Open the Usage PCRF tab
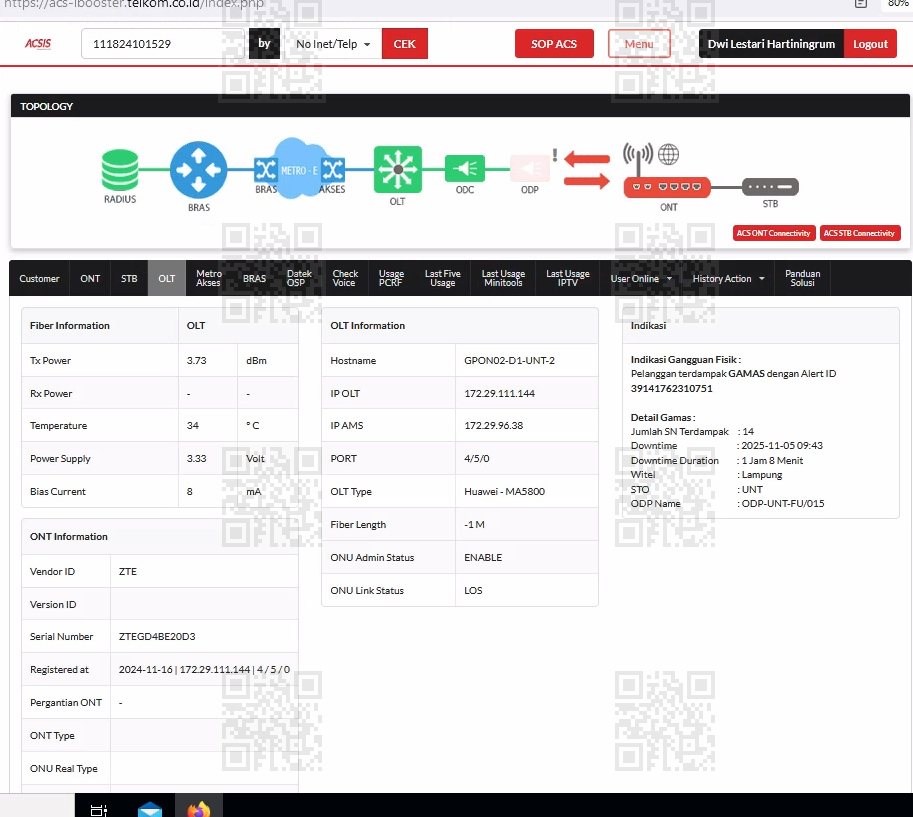913x817 pixels. [x=391, y=278]
